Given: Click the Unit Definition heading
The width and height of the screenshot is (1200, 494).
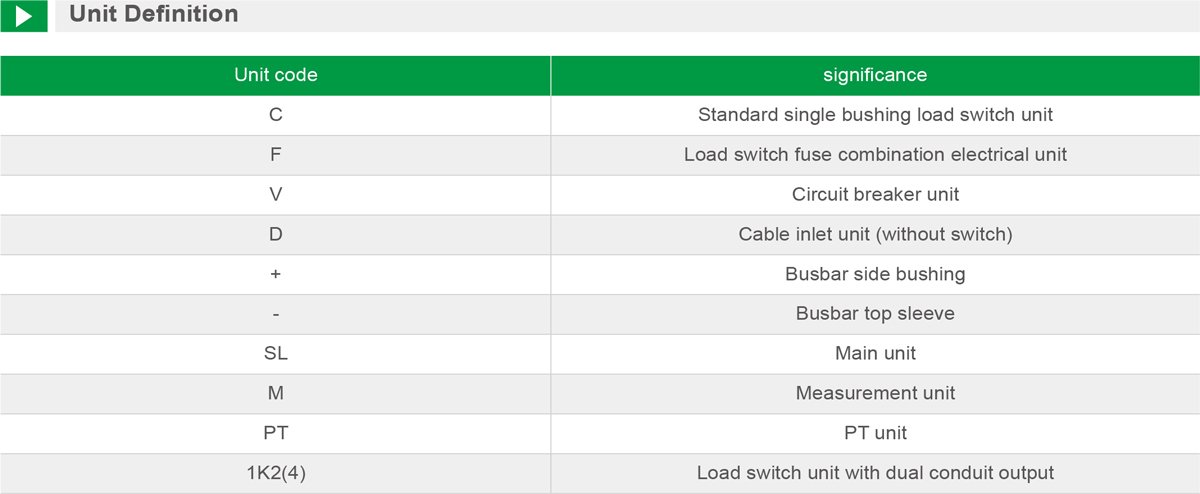Looking at the screenshot, I should pyautogui.click(x=153, y=14).
